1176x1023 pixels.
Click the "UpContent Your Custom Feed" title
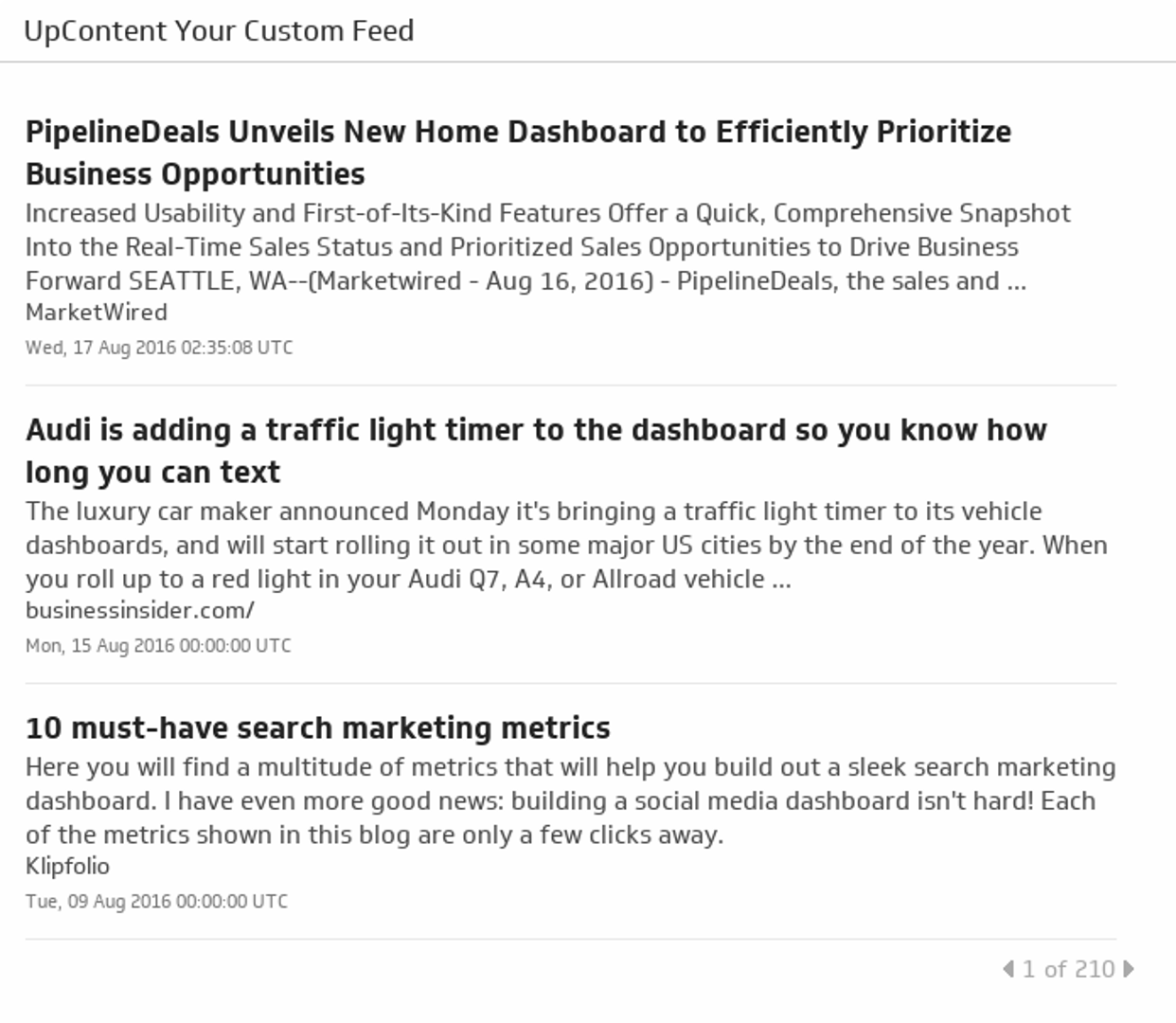coord(219,31)
